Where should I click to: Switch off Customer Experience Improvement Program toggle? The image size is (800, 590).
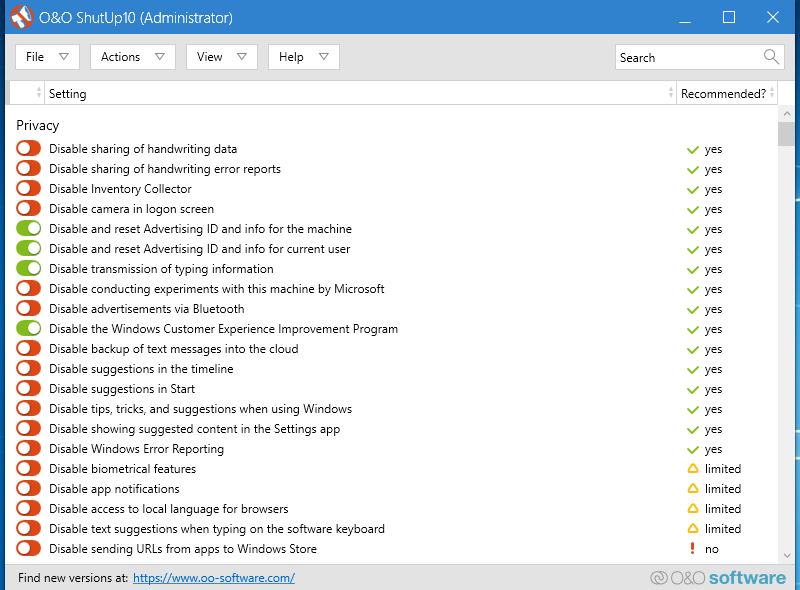(28, 328)
